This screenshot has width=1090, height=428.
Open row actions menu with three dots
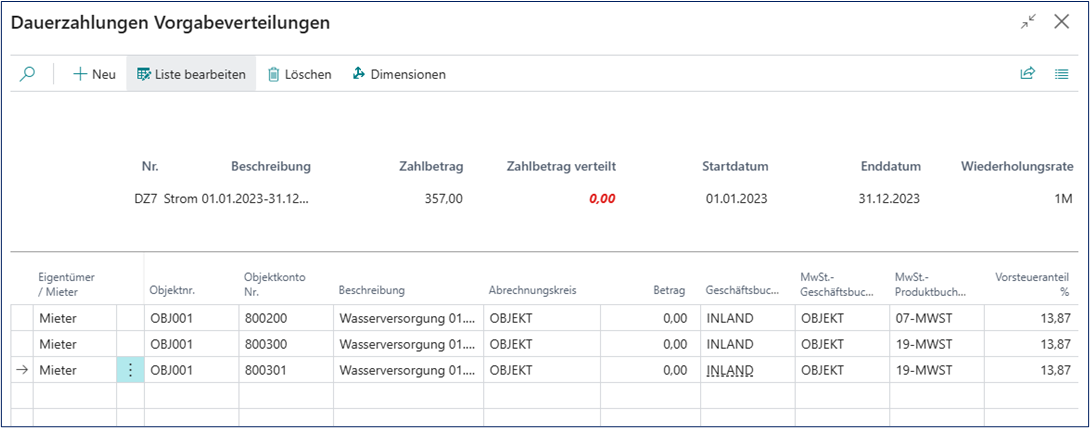[x=130, y=370]
